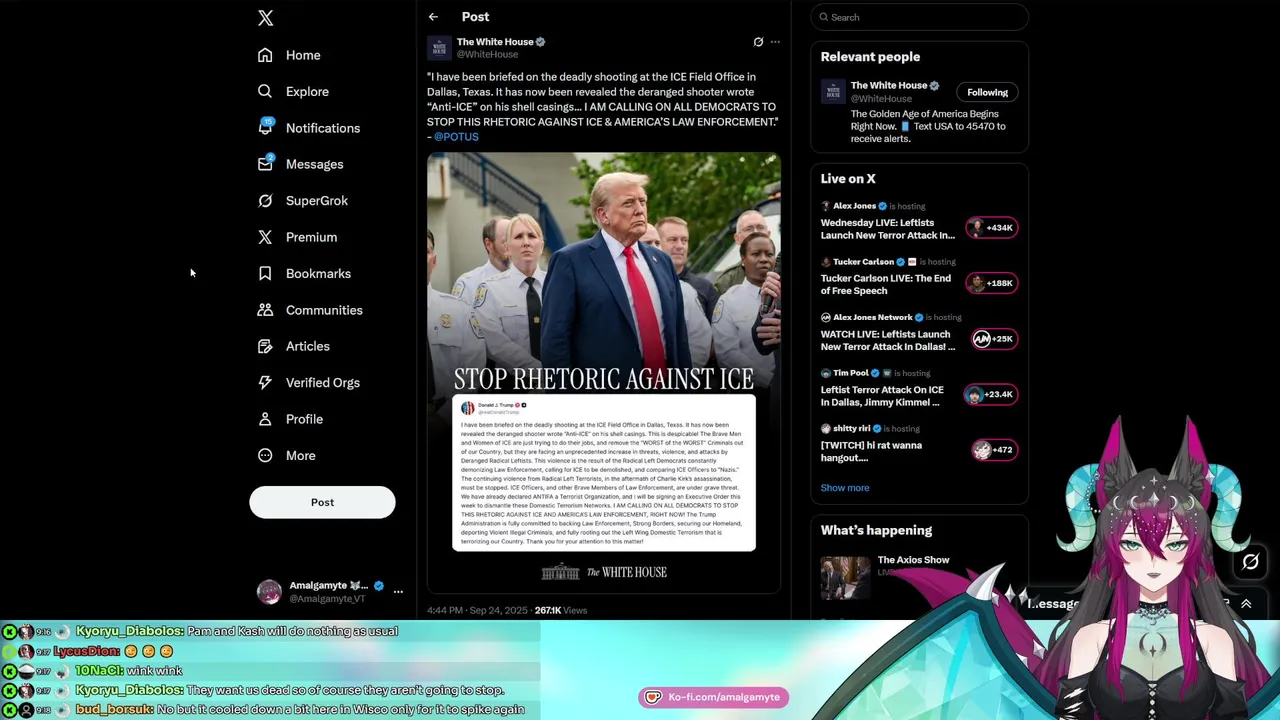Click the search magnifier icon
Image resolution: width=1280 pixels, height=720 pixels.
pyautogui.click(x=824, y=17)
